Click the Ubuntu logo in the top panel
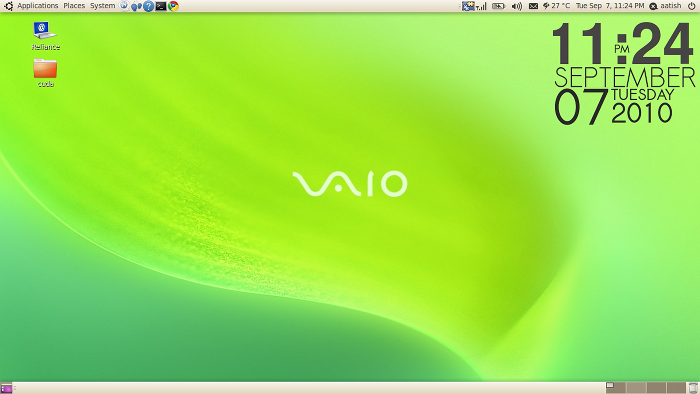The height and width of the screenshot is (394, 700). (x=8, y=6)
